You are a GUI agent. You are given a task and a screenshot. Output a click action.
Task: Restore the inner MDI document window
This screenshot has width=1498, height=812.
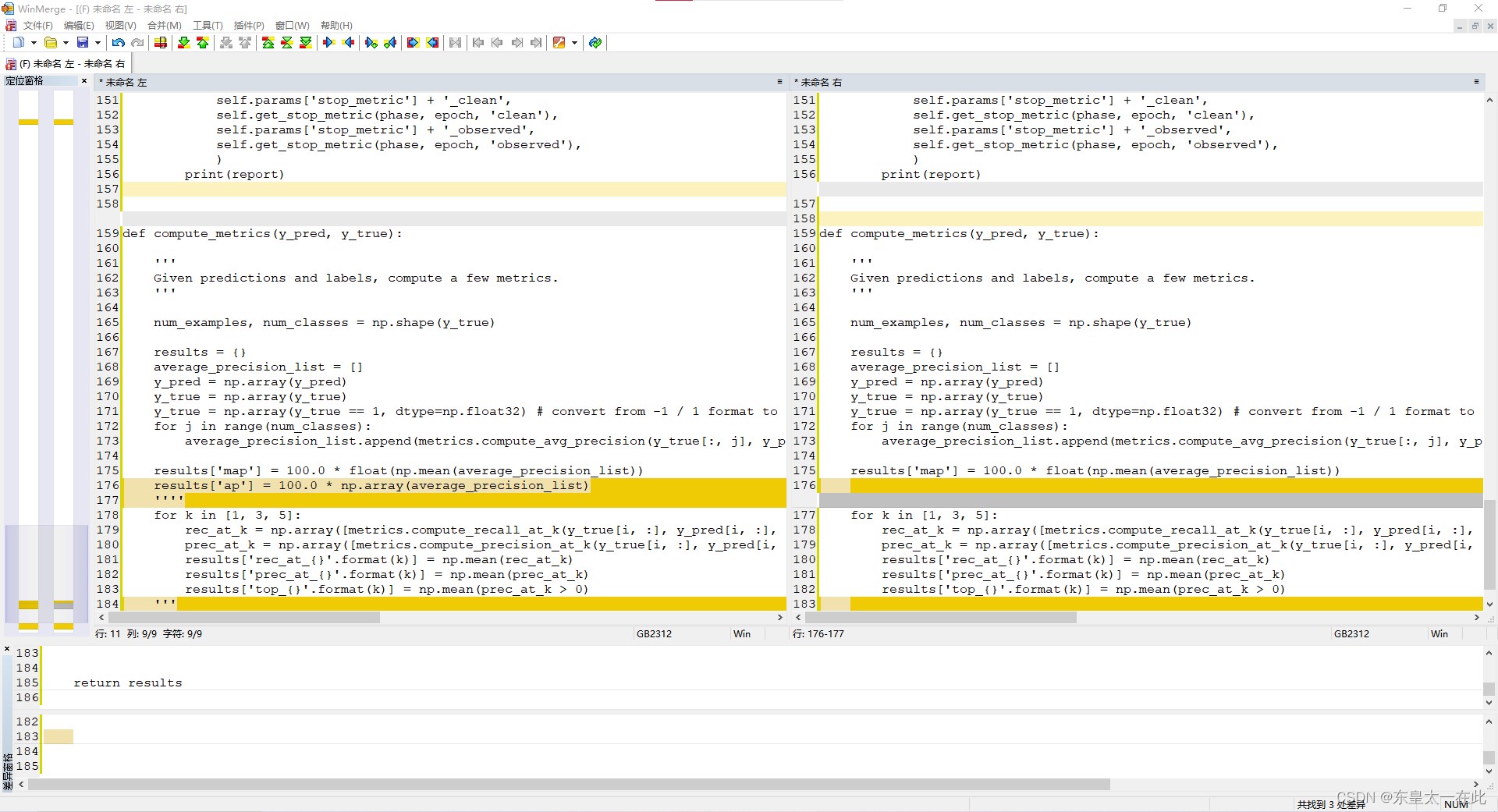(x=1475, y=26)
